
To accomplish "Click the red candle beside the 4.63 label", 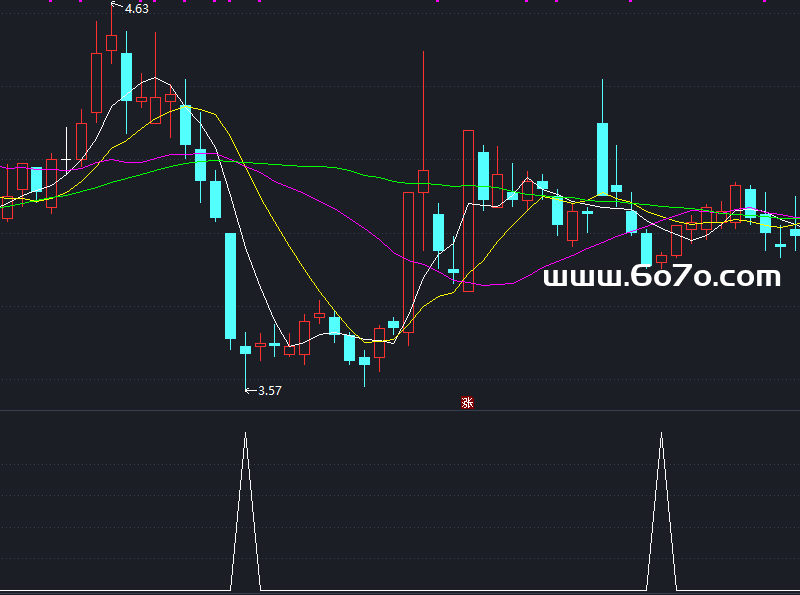I will (x=111, y=42).
